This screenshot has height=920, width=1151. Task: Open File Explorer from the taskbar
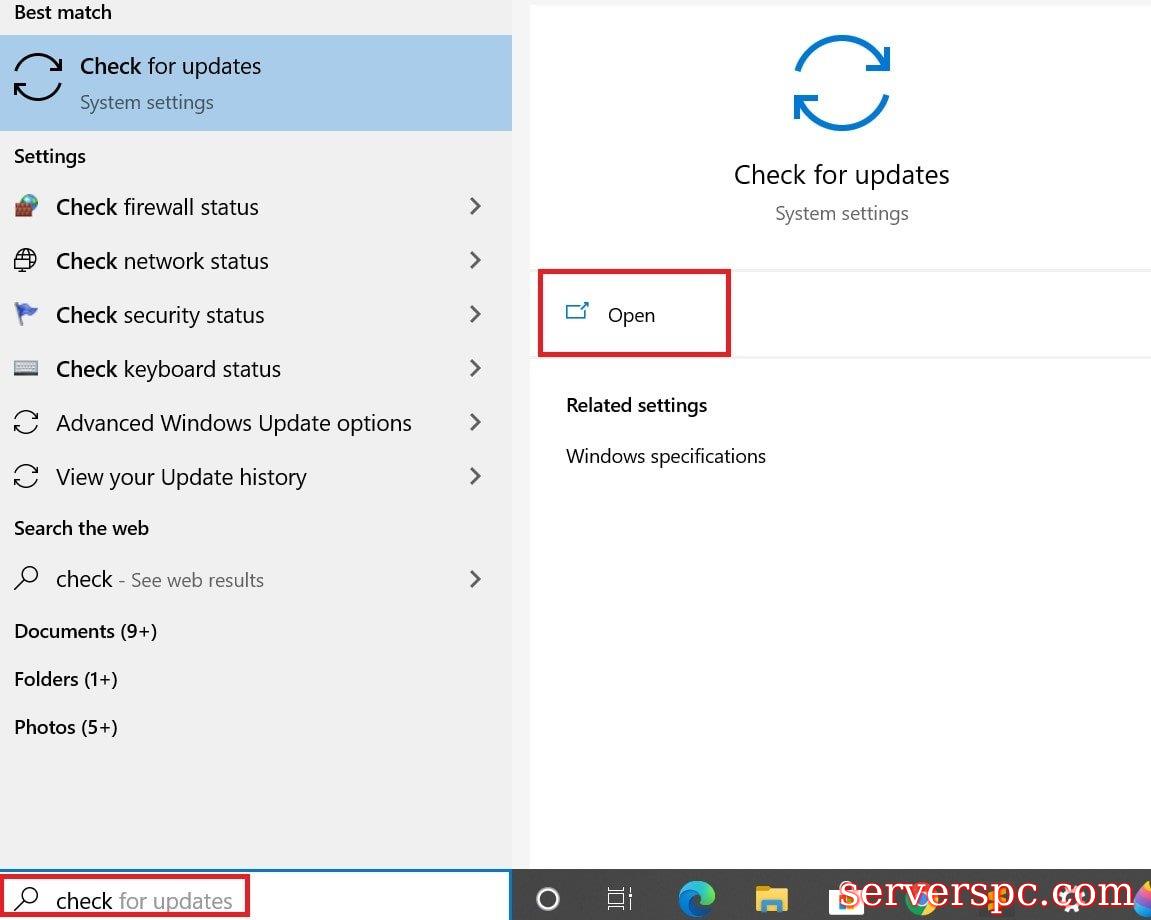(x=771, y=899)
